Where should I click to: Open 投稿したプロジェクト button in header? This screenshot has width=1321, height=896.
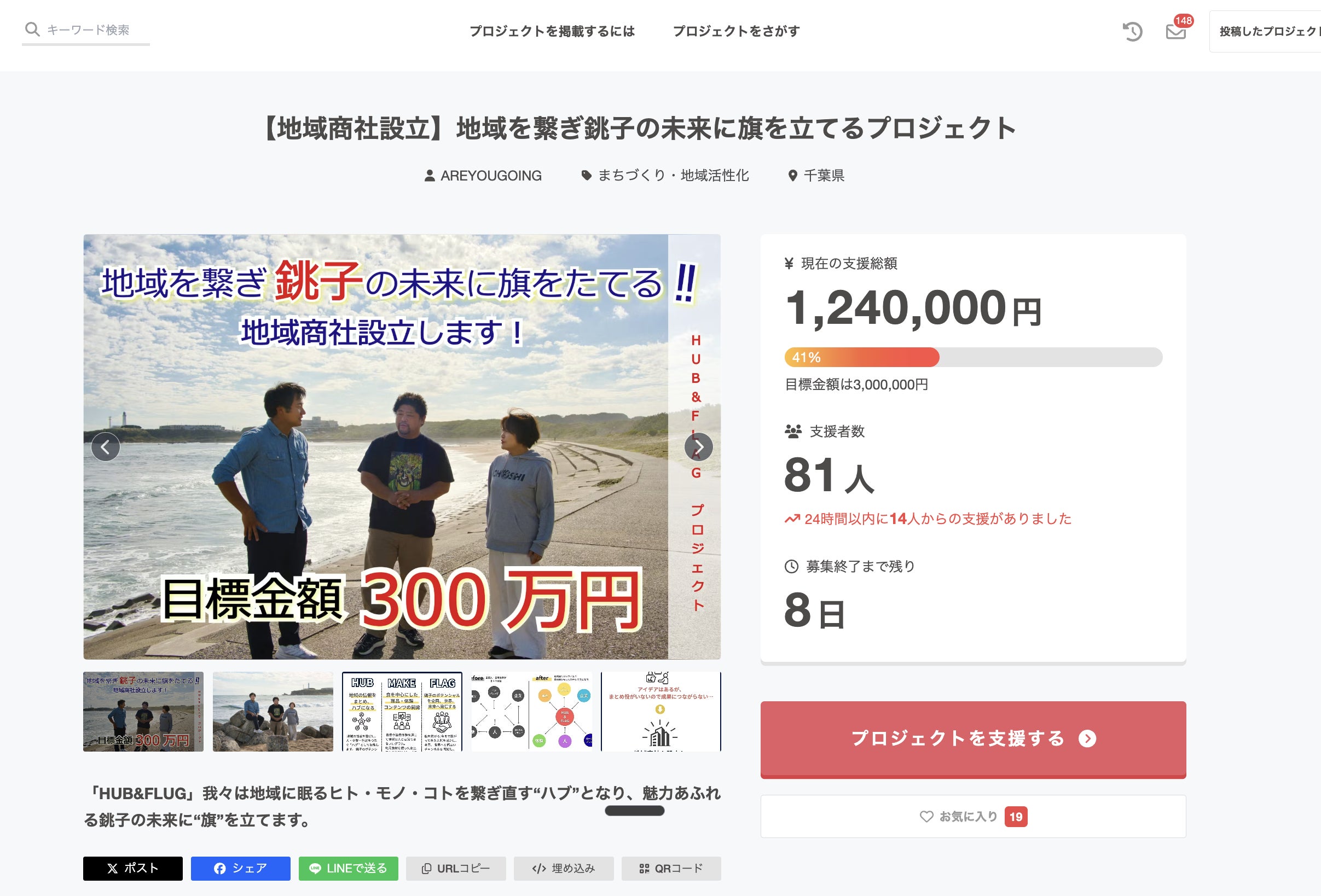[x=1265, y=31]
